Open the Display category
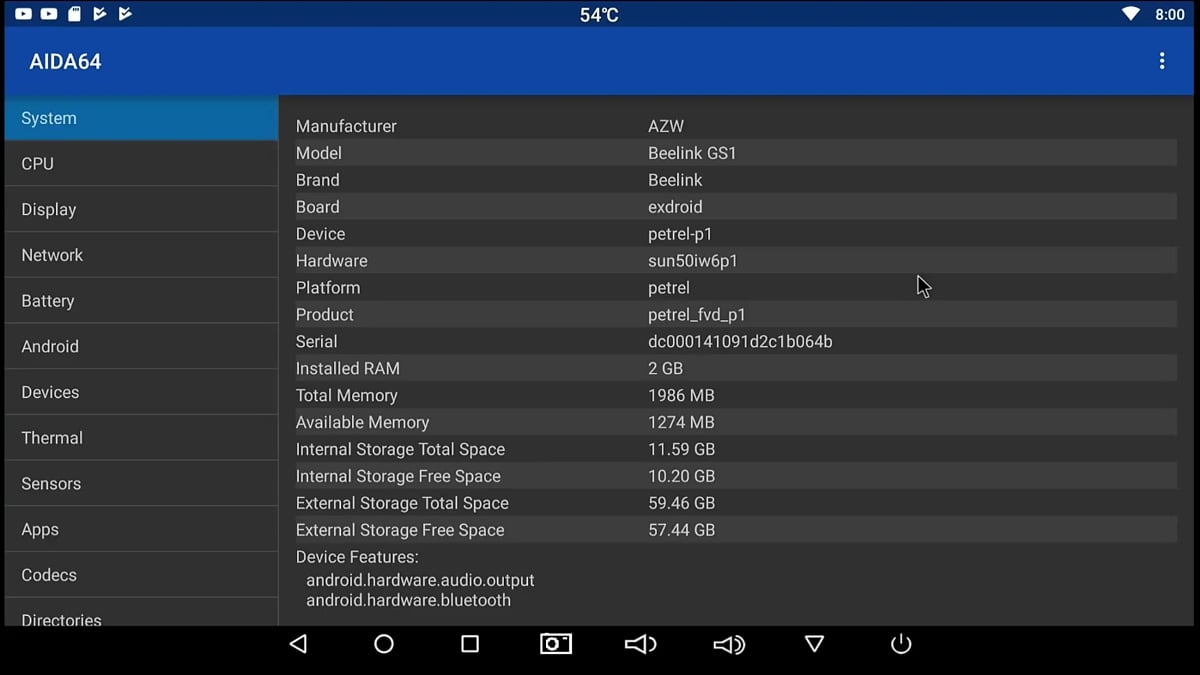 (x=141, y=210)
